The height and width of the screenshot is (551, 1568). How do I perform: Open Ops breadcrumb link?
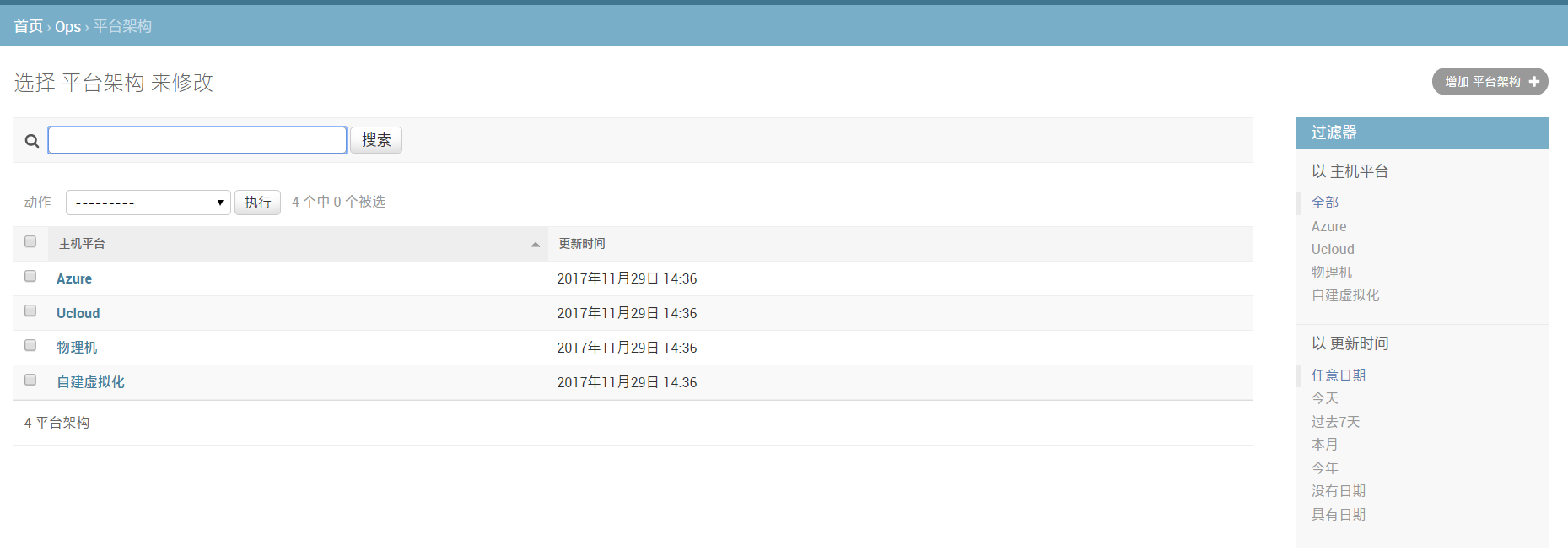point(67,26)
